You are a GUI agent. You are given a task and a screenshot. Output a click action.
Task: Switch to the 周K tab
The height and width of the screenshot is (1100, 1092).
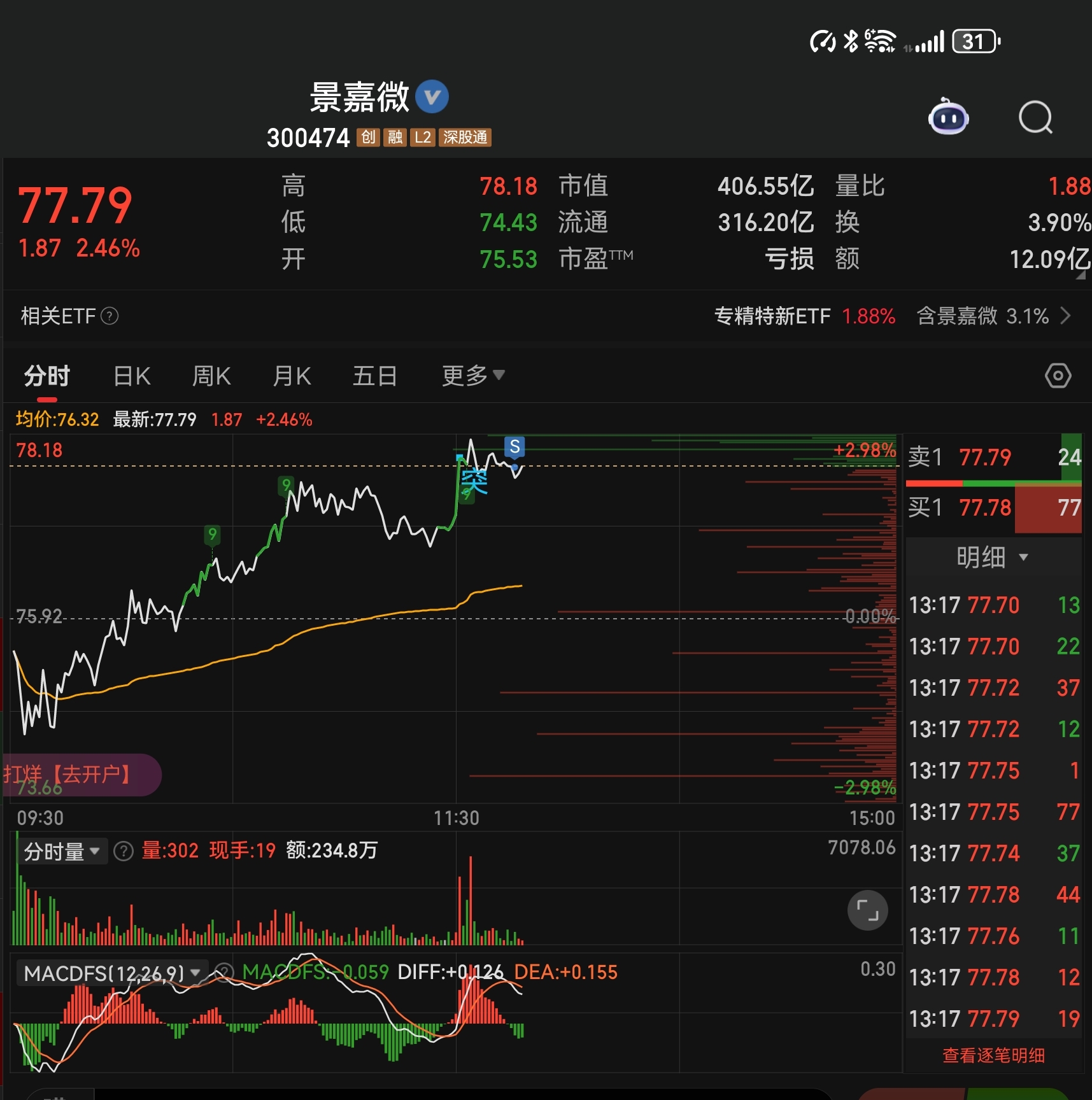tap(211, 376)
